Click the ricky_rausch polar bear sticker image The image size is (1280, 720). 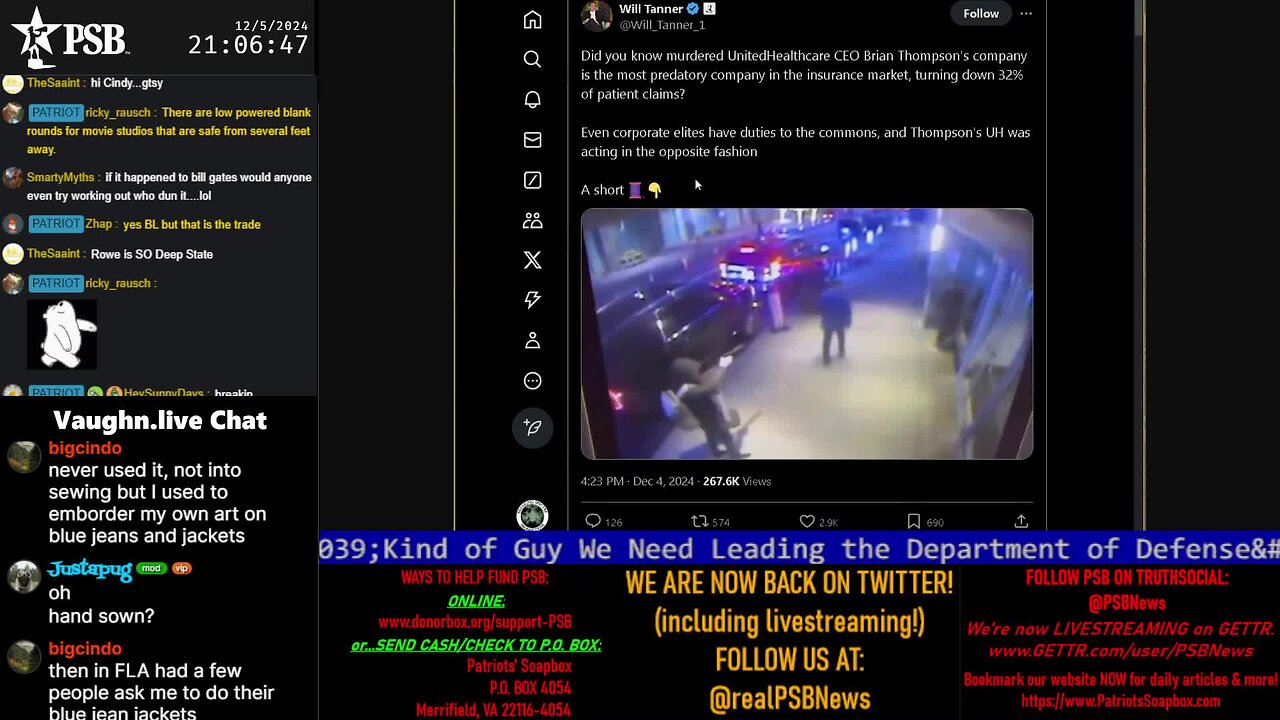tap(62, 335)
